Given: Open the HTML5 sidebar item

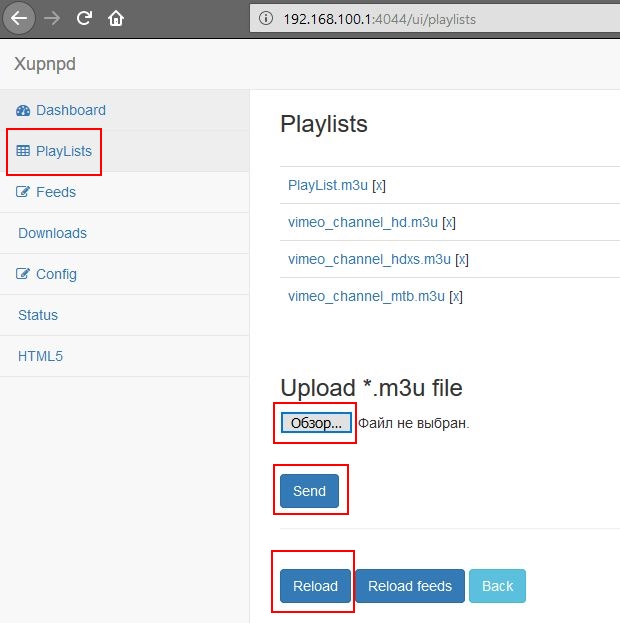Looking at the screenshot, I should [41, 356].
